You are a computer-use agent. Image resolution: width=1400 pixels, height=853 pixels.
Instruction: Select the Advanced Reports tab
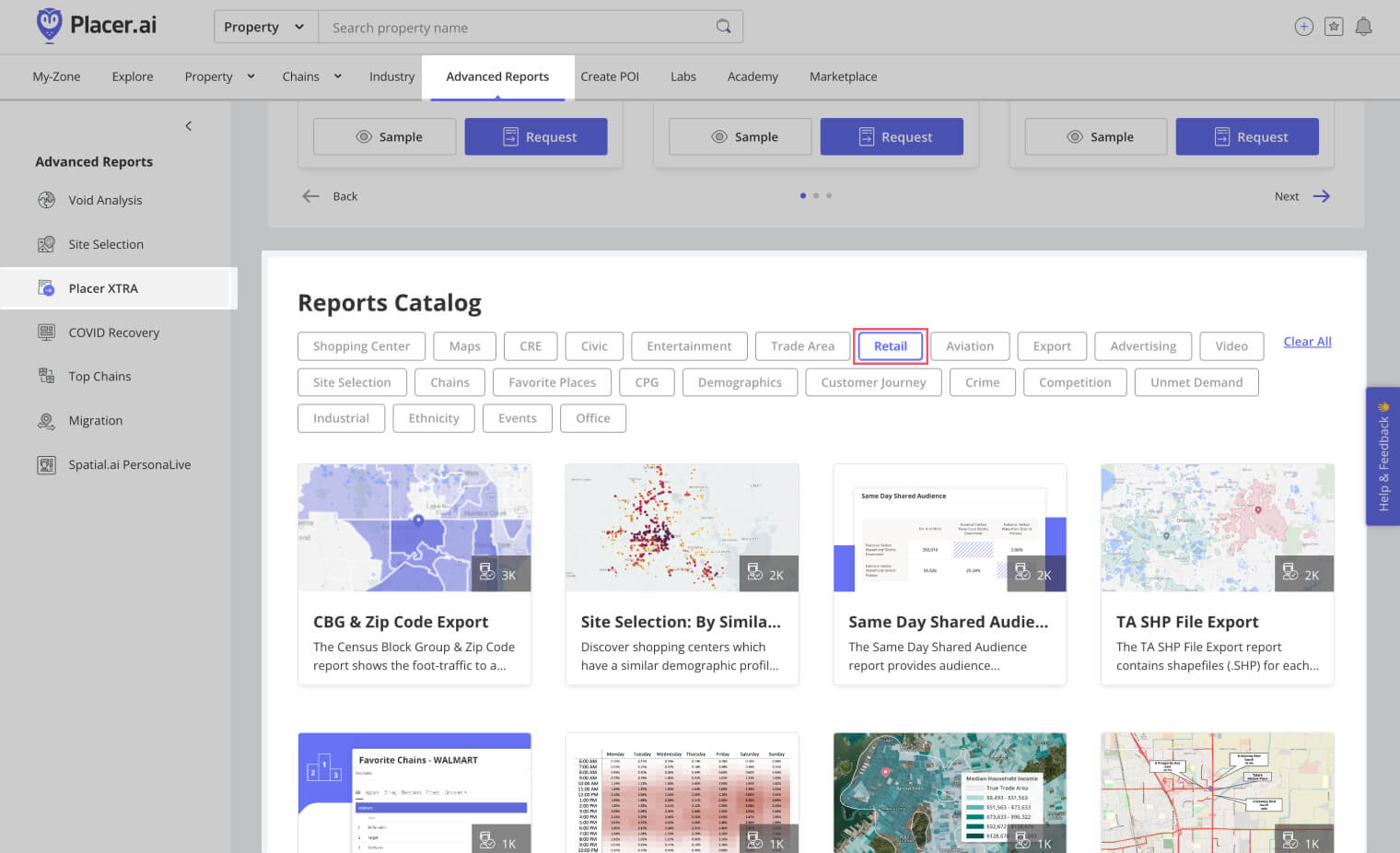(497, 76)
